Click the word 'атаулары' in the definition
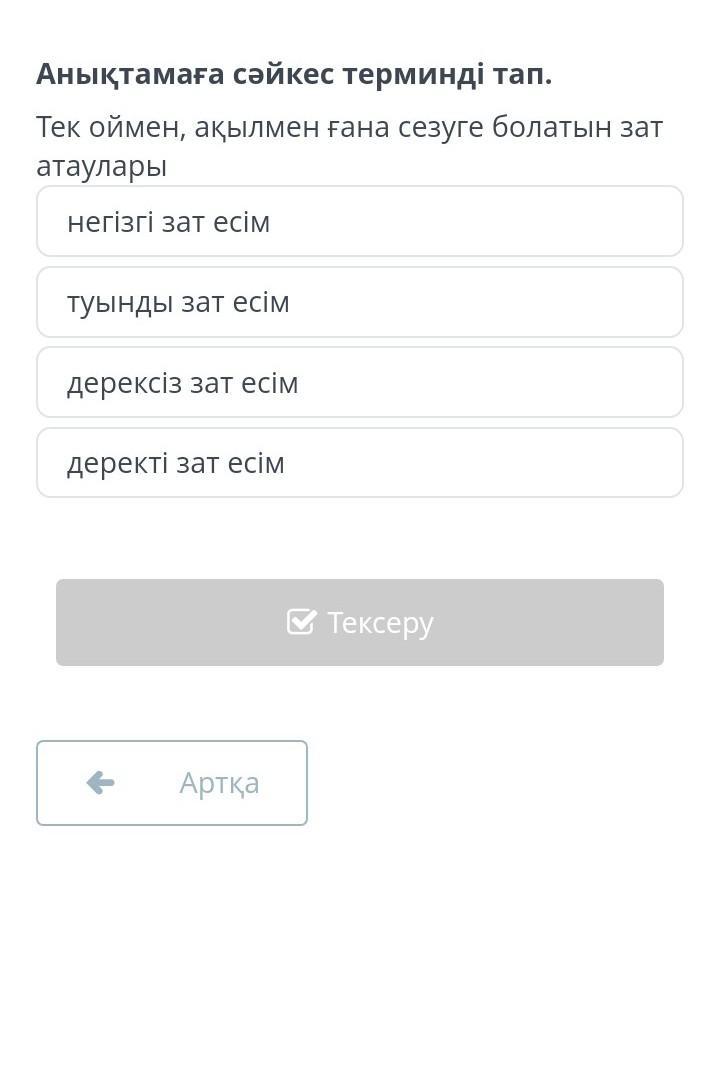This screenshot has width=720, height=1082. (x=101, y=166)
